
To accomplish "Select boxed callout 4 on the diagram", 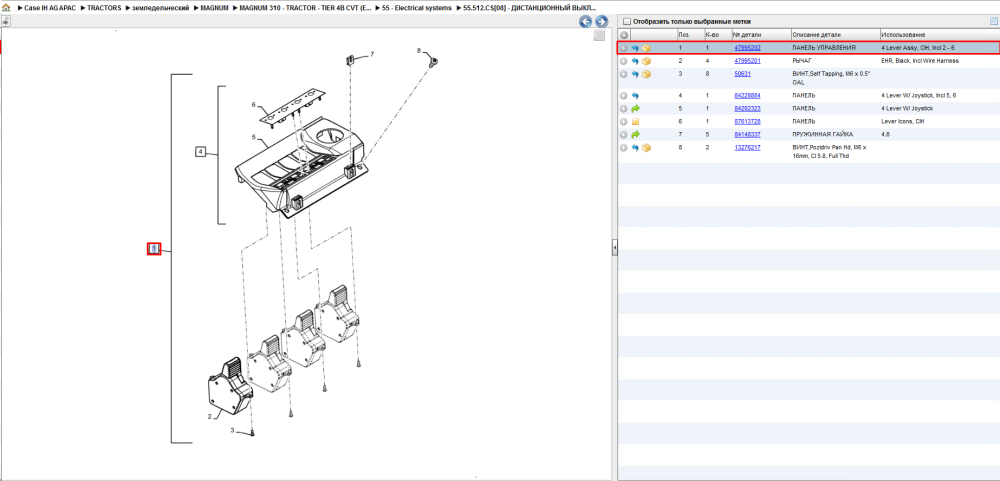I will tap(200, 152).
